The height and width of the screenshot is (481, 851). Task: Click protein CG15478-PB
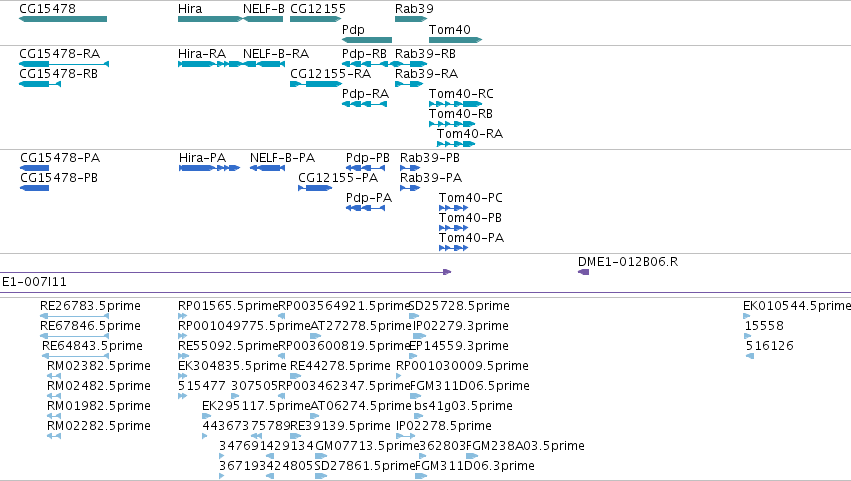coord(34,188)
